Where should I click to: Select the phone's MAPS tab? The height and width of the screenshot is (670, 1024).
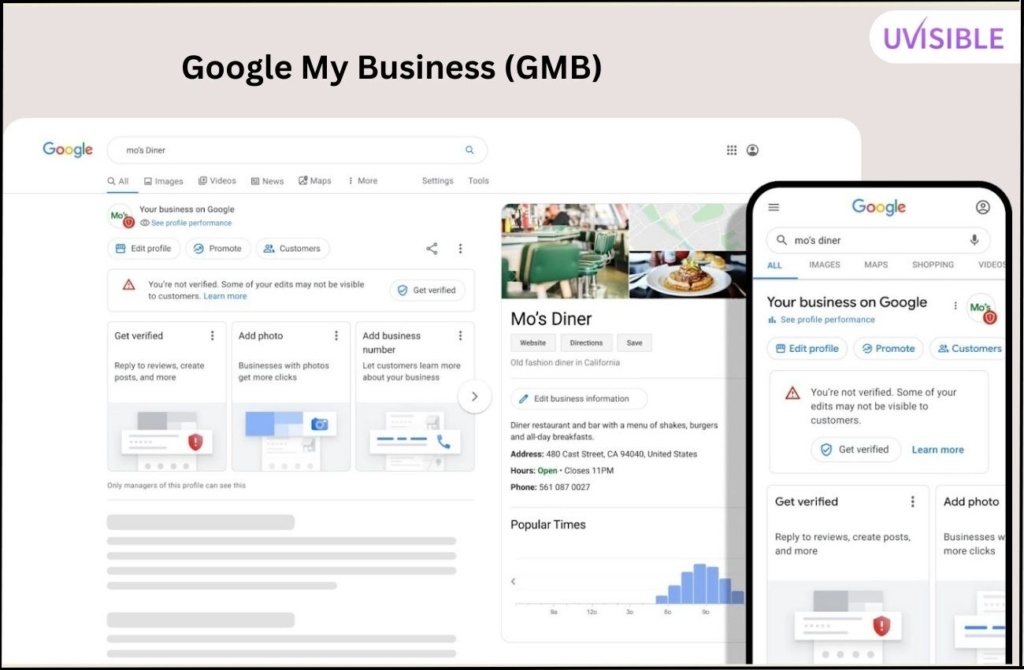point(876,264)
